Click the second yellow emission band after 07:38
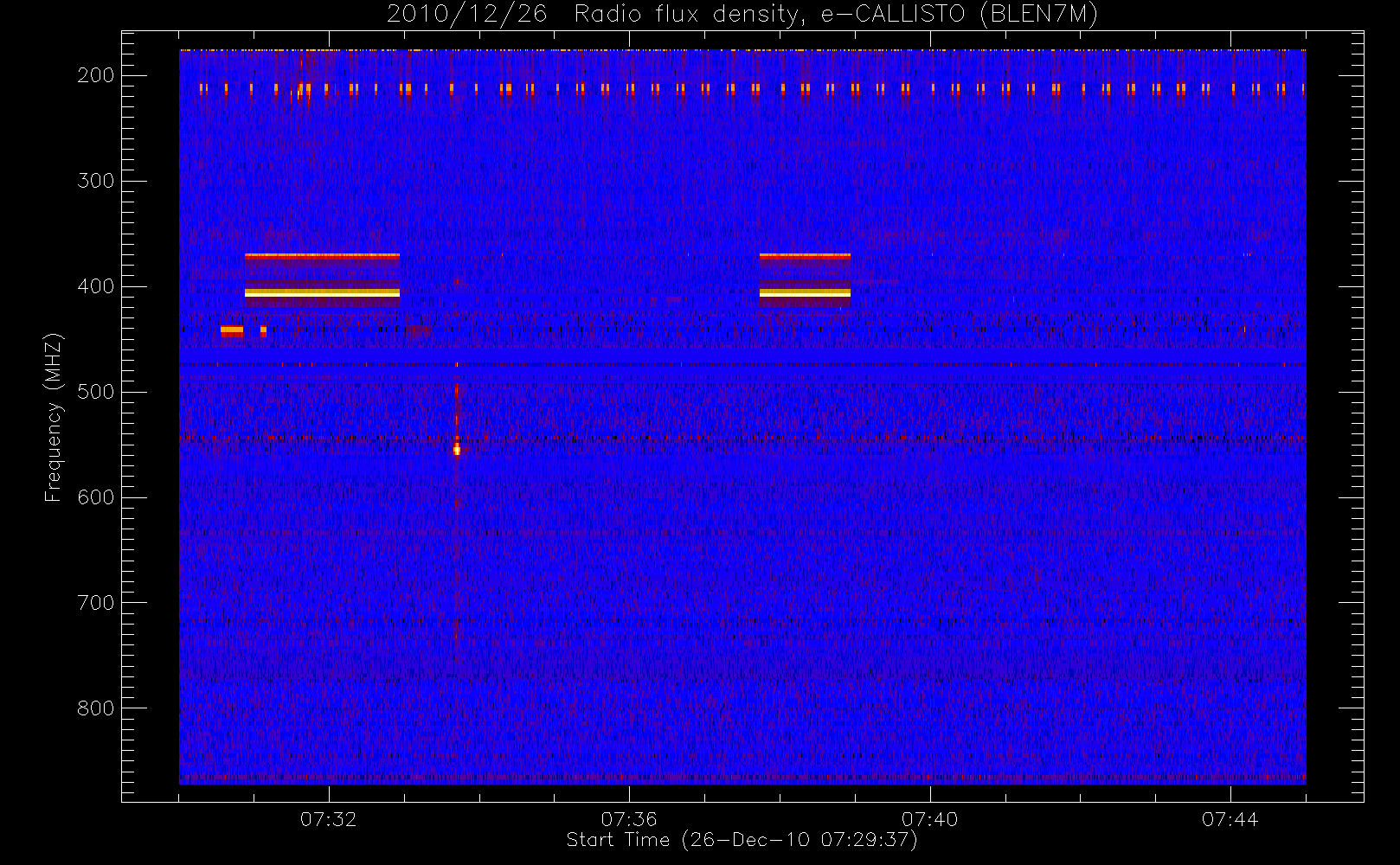1400x865 pixels. pos(805,293)
